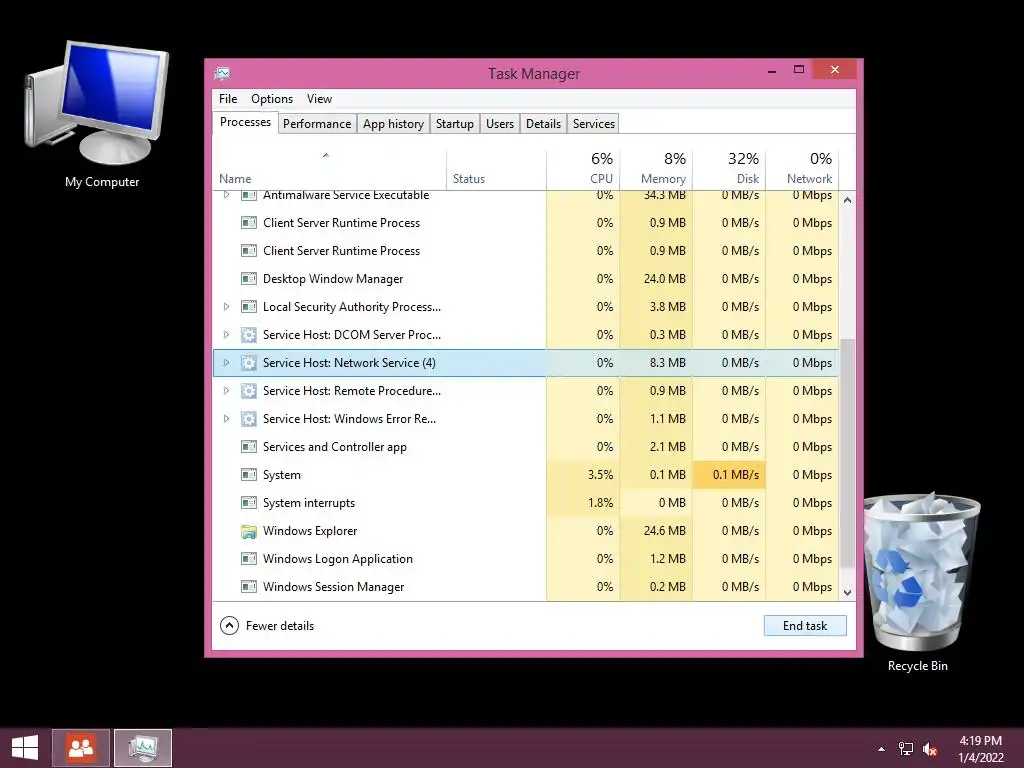1024x768 pixels.
Task: Select first Client Server Runtime Process row
Action: click(x=526, y=223)
